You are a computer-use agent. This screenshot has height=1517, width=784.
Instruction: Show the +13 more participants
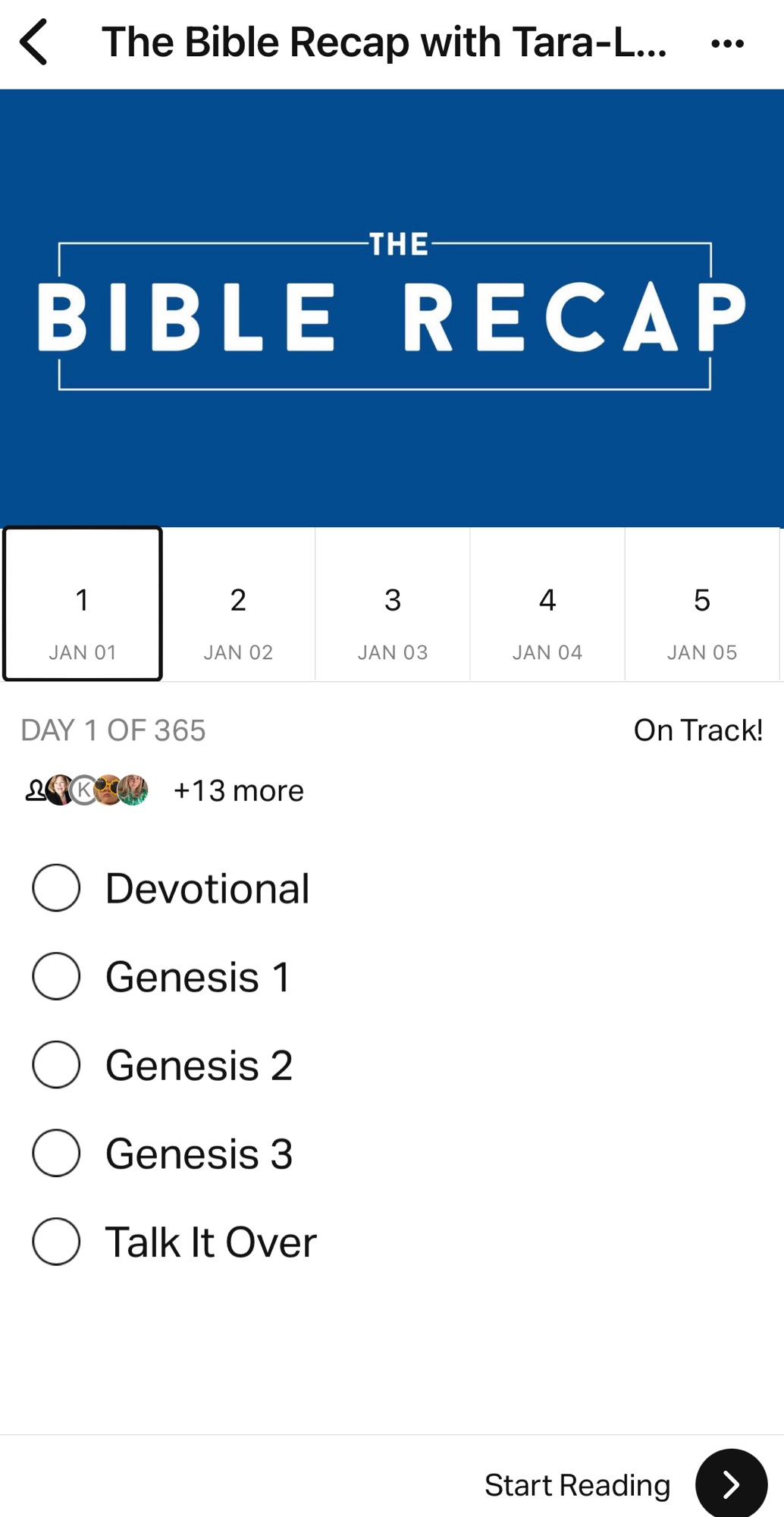[x=239, y=790]
